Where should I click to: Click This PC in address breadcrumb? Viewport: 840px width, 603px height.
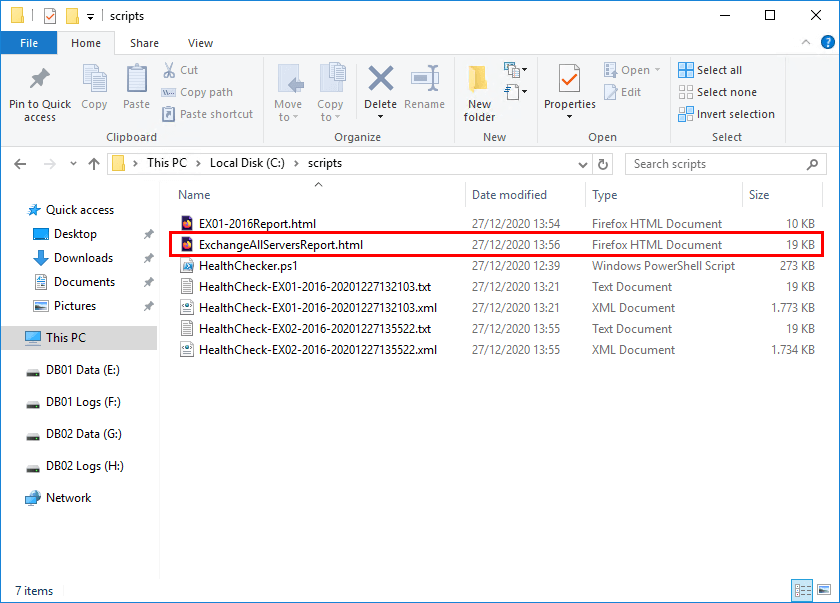point(167,163)
